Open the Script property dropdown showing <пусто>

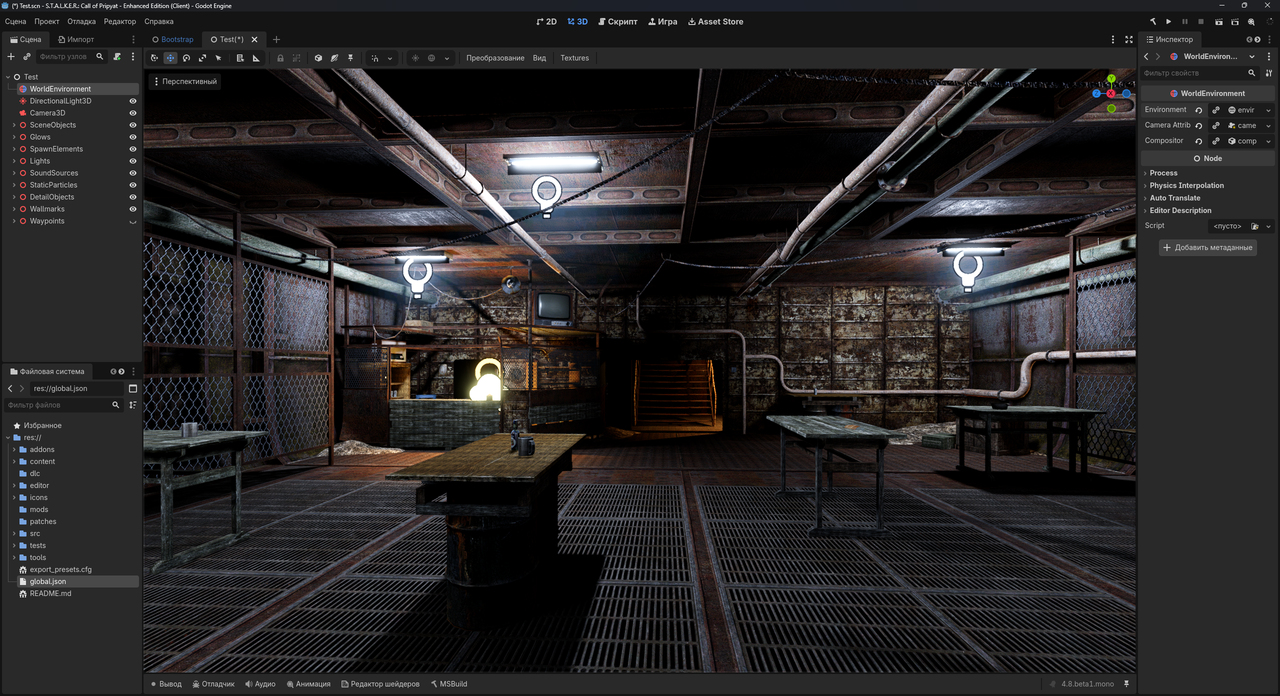tap(1241, 226)
